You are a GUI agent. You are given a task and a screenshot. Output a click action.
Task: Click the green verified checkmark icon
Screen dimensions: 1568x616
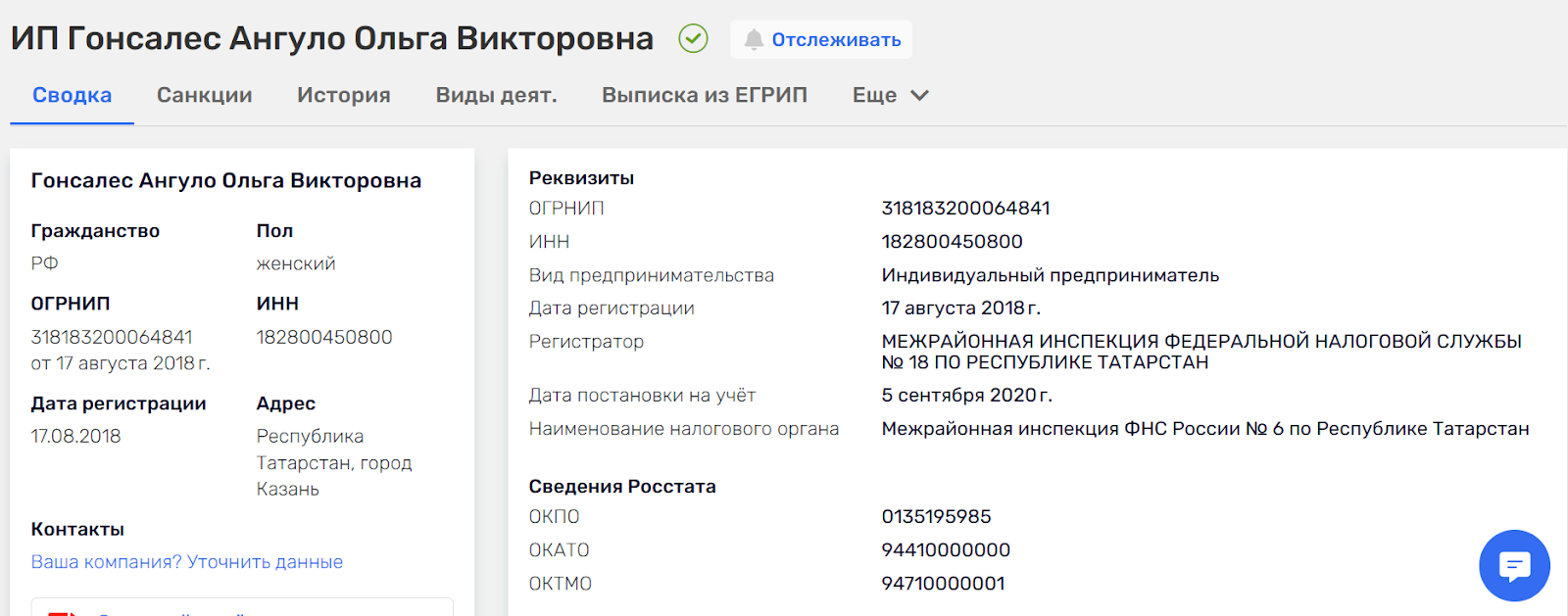click(693, 39)
